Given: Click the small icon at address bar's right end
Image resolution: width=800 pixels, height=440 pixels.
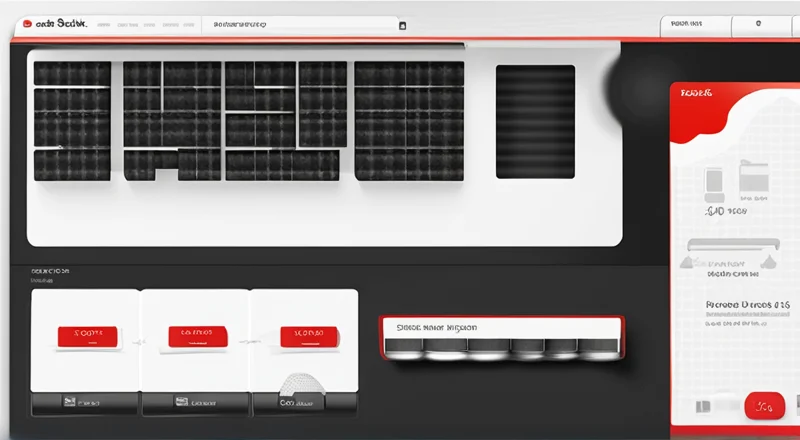Looking at the screenshot, I should pos(402,25).
